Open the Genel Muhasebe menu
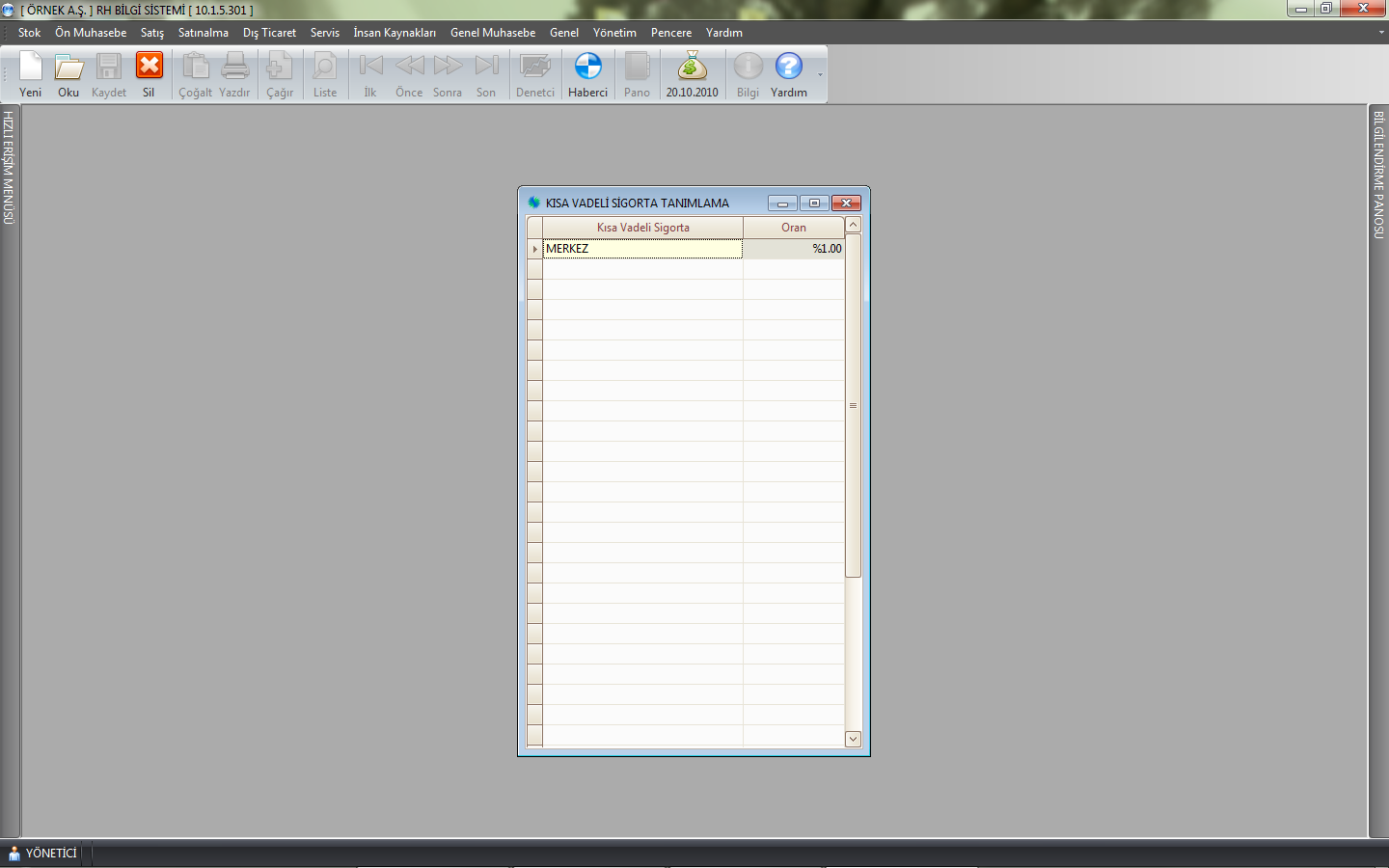 (x=492, y=33)
